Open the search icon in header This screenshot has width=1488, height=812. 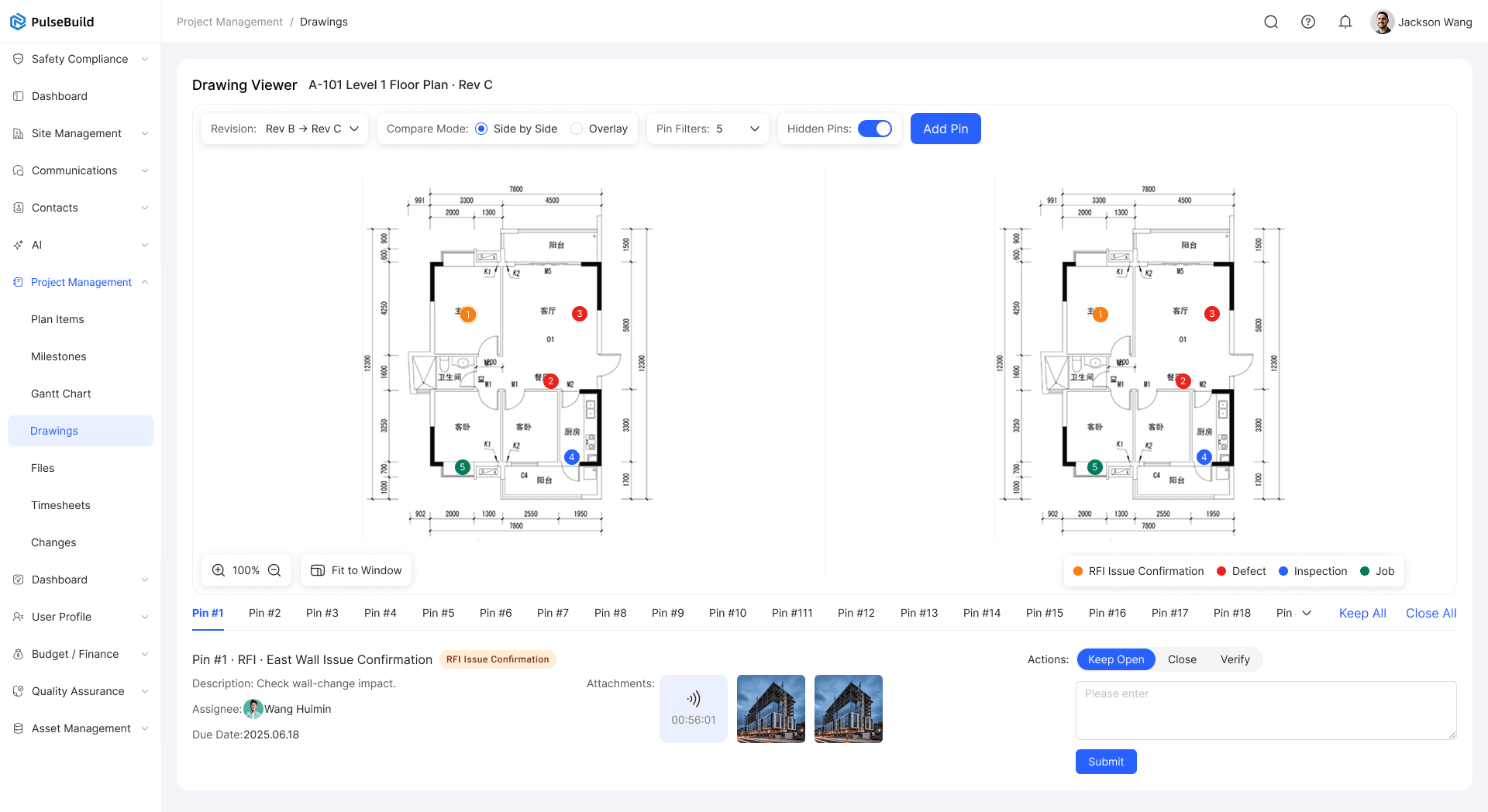coord(1271,22)
